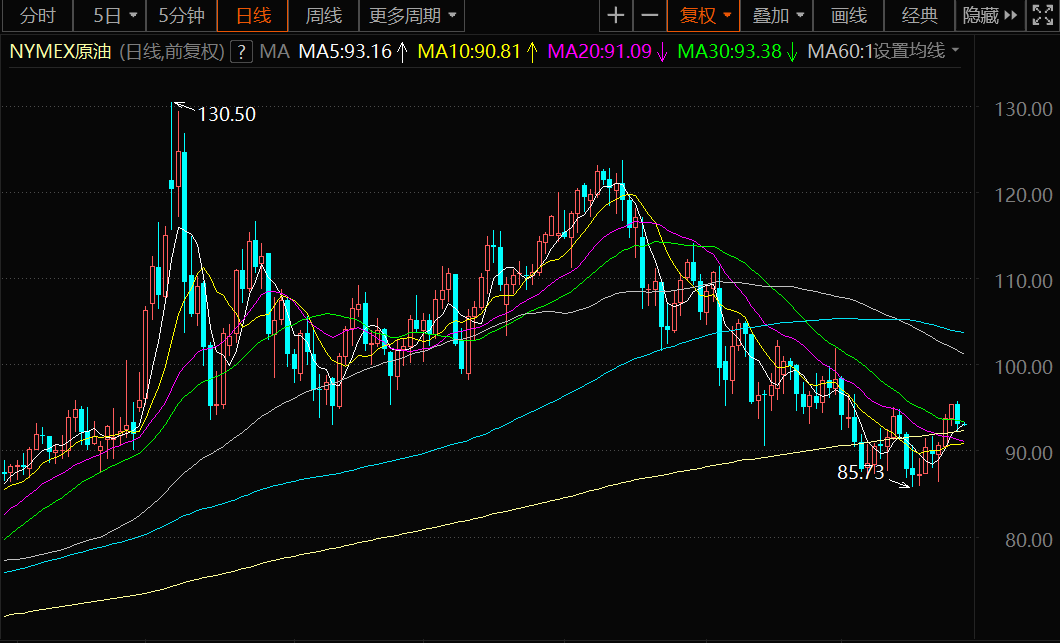Click the 130.50 high price marker

click(x=226, y=114)
